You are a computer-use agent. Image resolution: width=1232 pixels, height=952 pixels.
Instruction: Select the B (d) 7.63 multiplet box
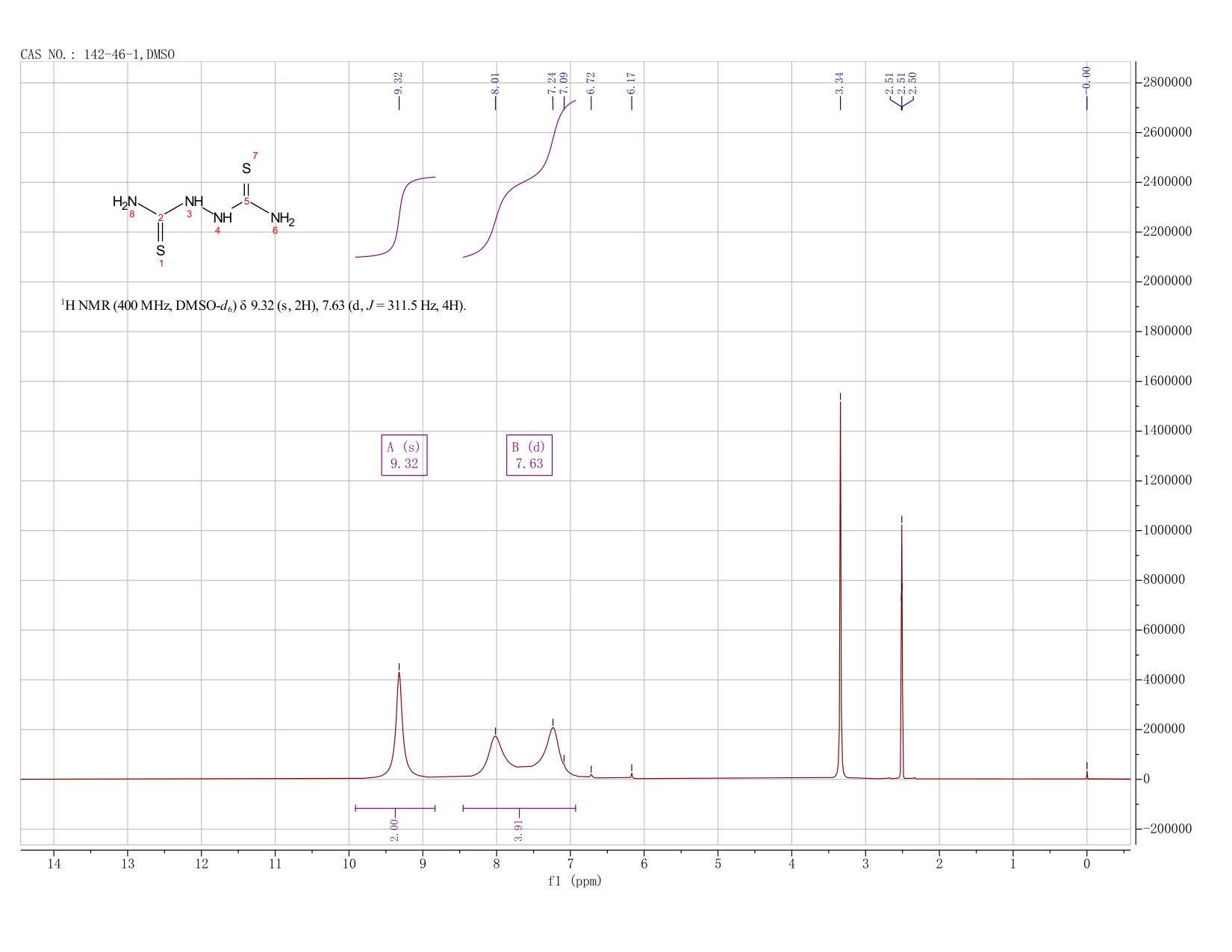pos(529,455)
